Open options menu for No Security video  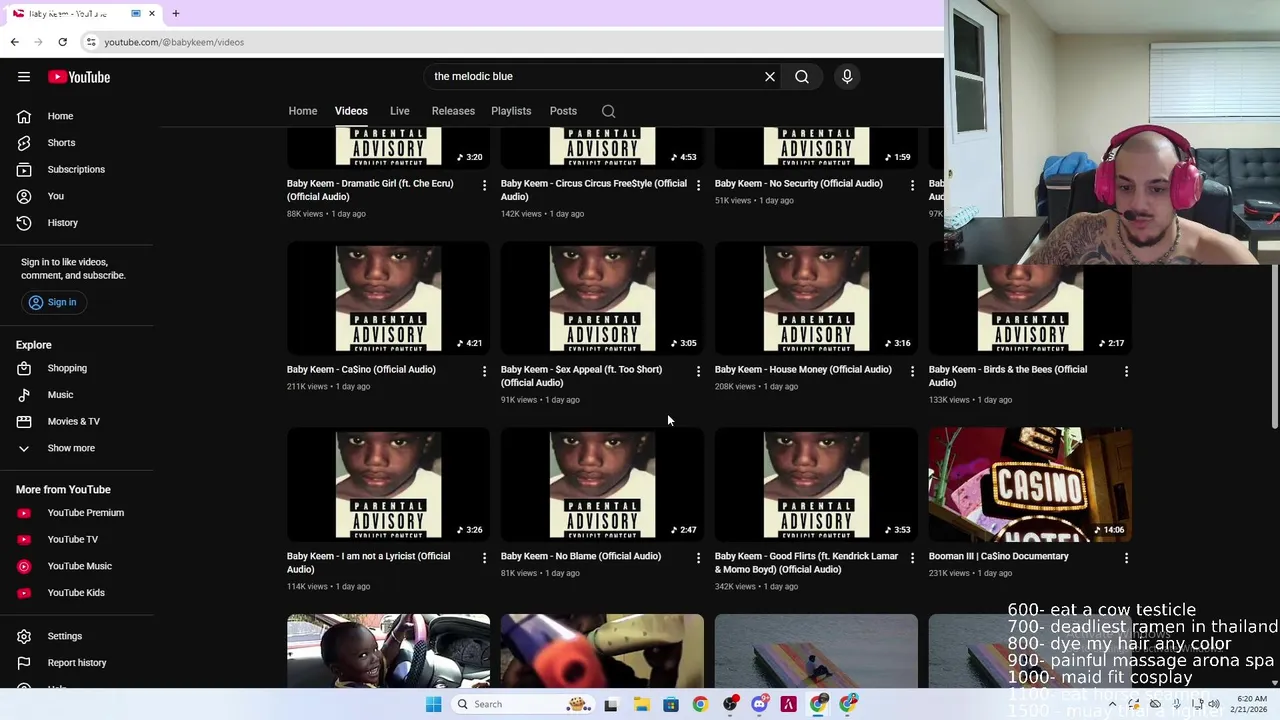pos(912,185)
